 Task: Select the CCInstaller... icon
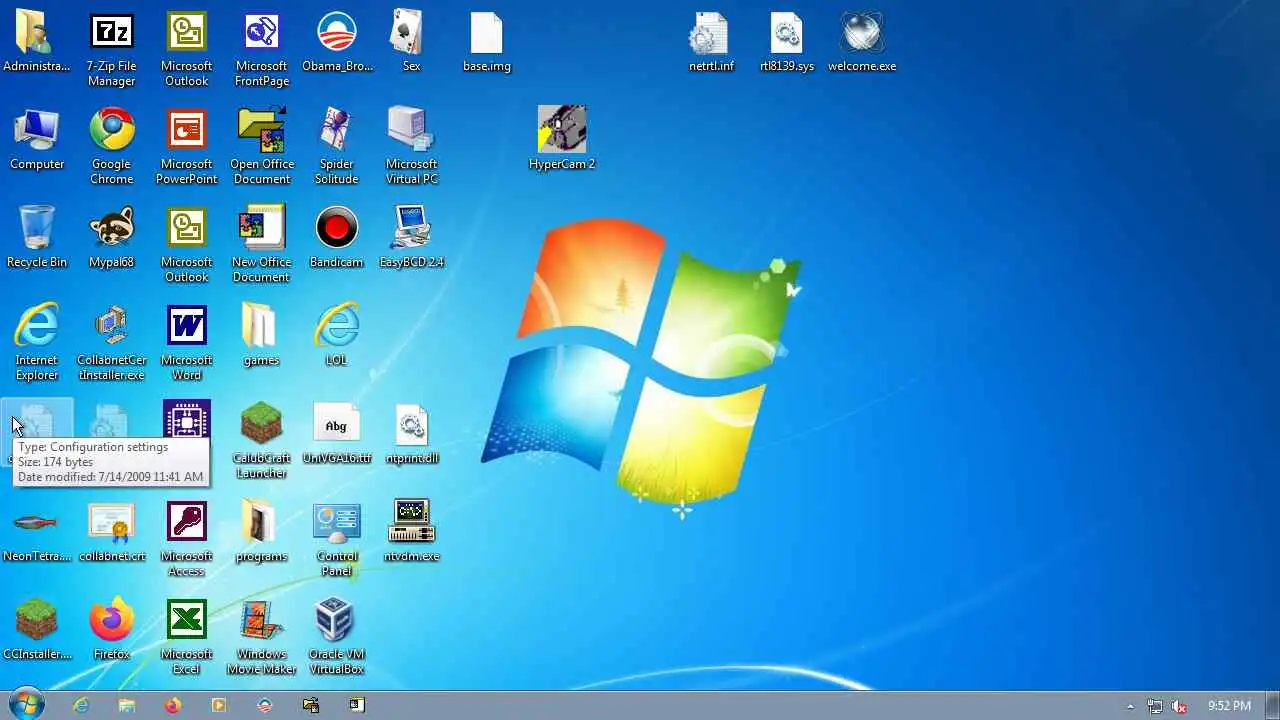pyautogui.click(x=37, y=629)
